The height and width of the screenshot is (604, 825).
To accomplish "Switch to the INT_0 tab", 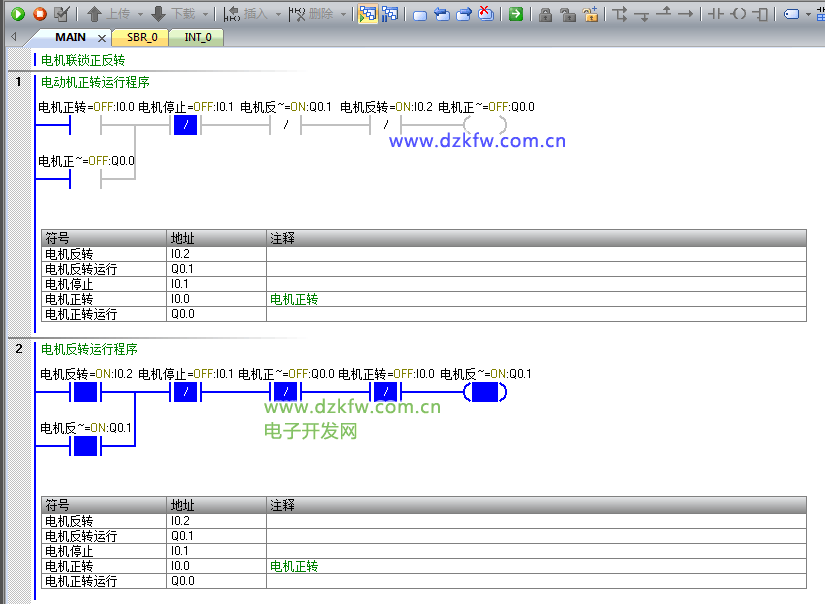I will point(197,37).
